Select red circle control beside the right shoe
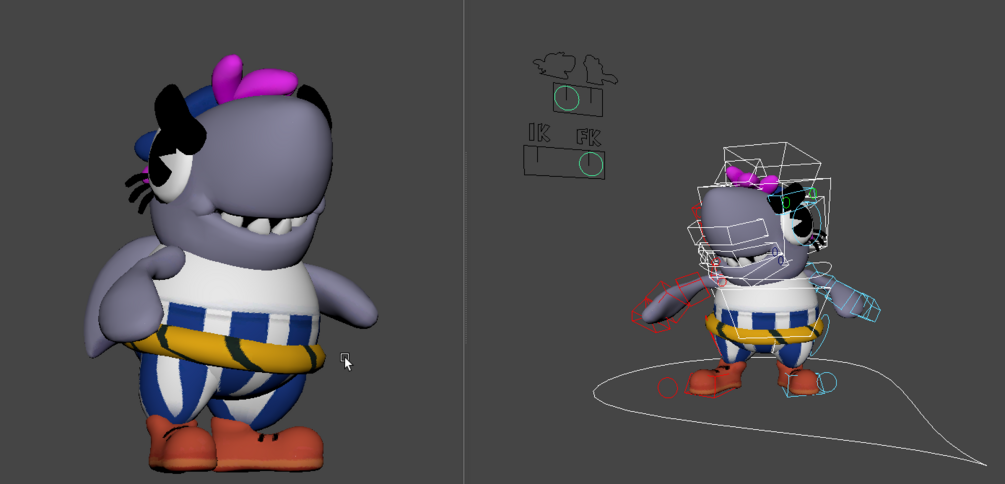 point(668,387)
